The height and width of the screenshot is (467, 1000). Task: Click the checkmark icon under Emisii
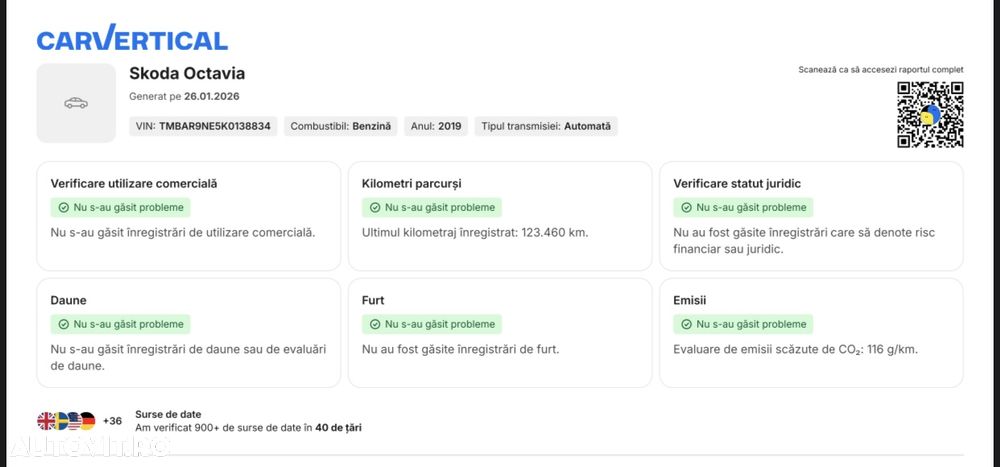click(686, 324)
